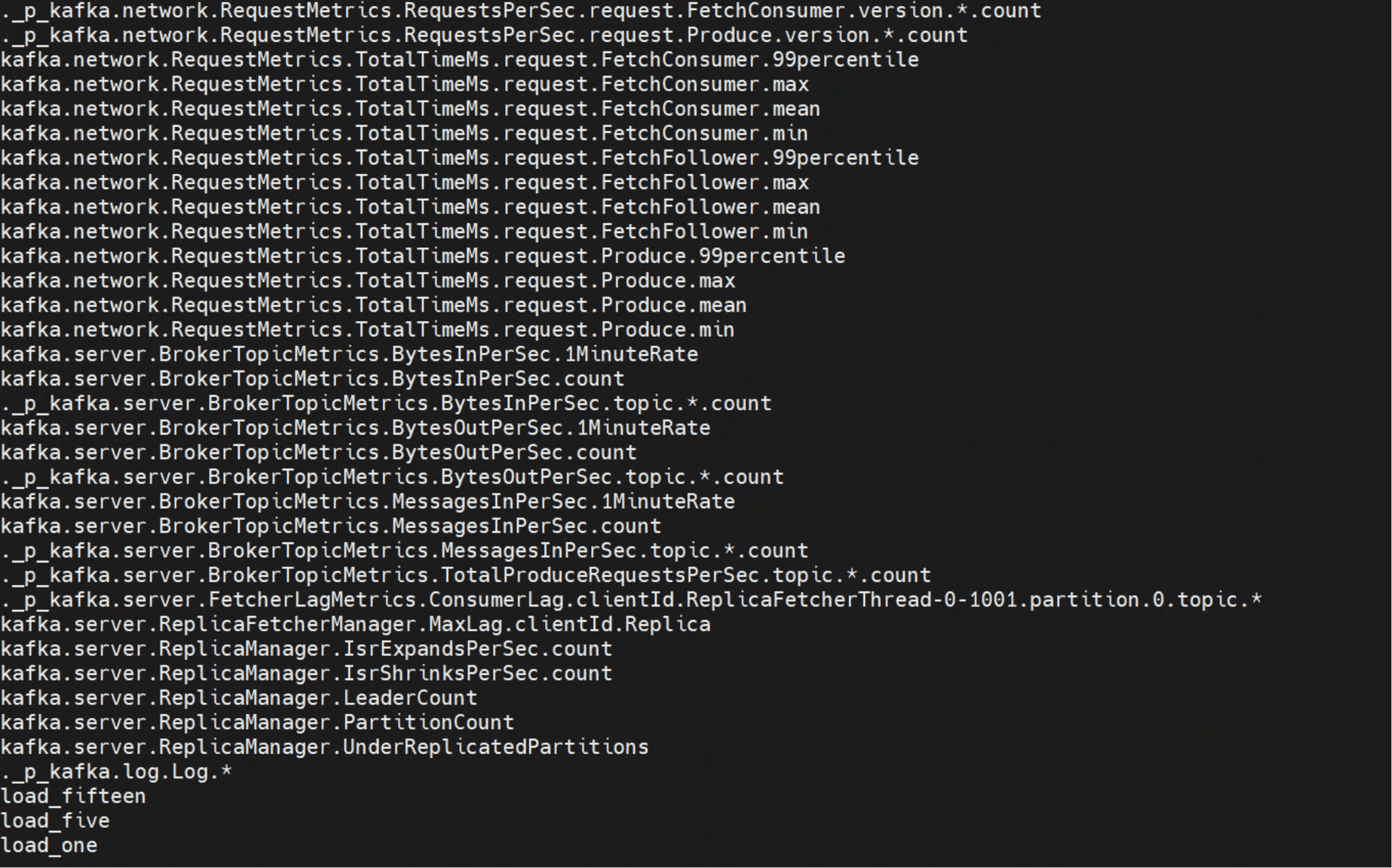Click the IsrShrinksPerSec.count line
The image size is (1392, 868).
306,674
